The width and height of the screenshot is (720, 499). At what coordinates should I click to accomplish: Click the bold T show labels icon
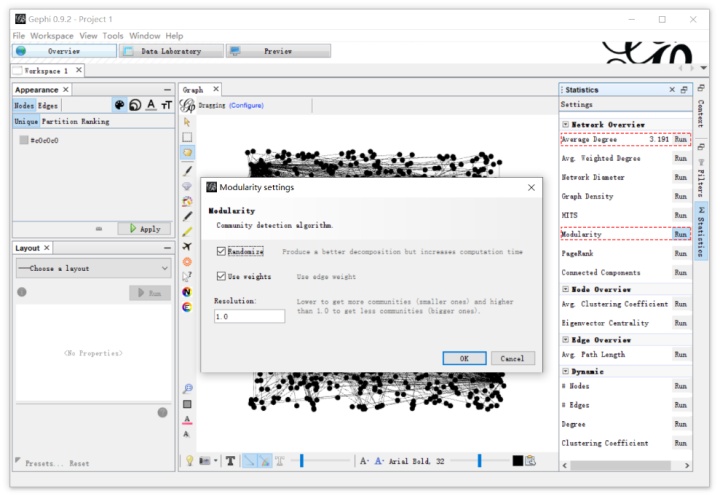coord(230,460)
